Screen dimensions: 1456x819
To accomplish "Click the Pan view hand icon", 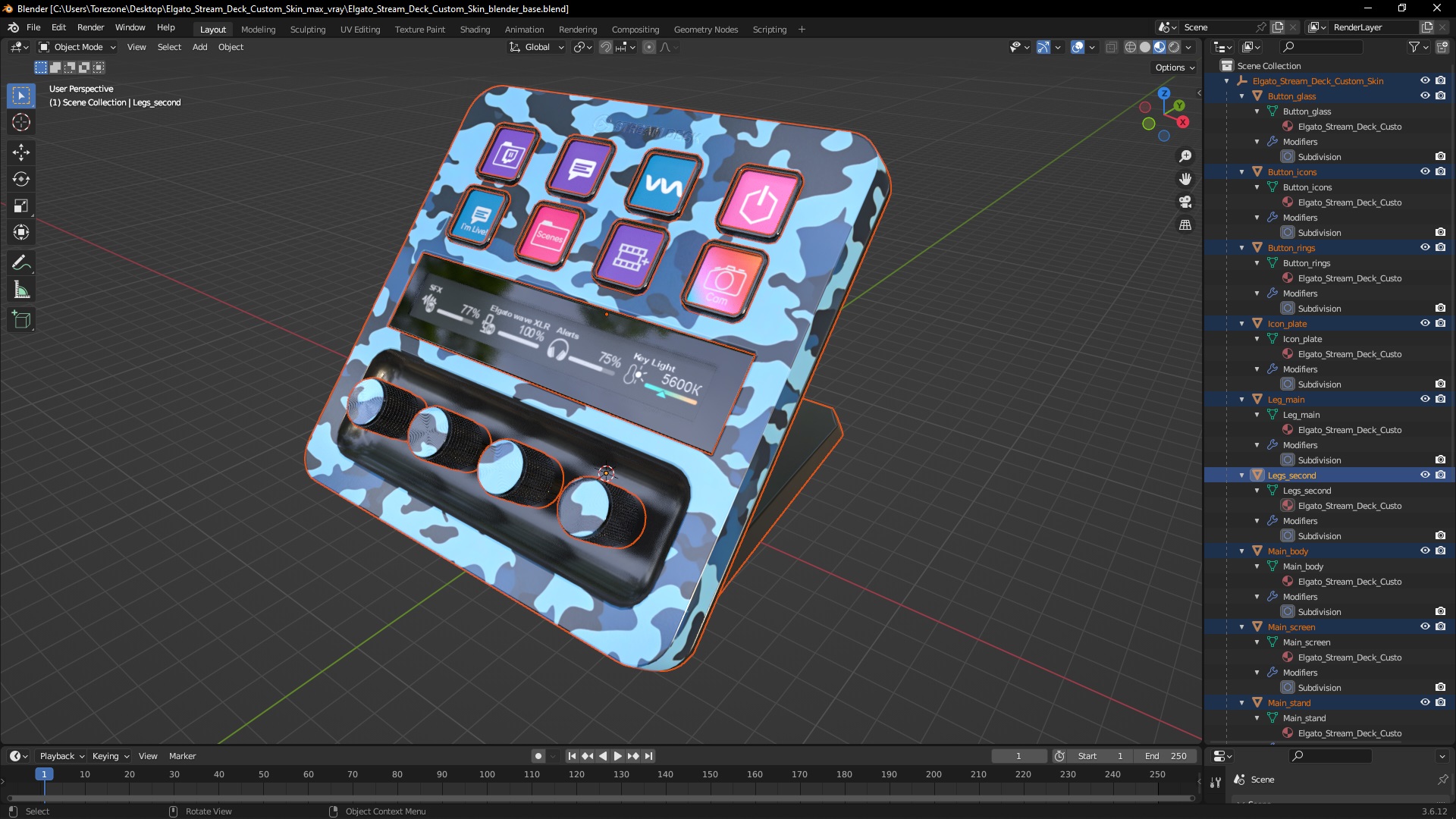I will pyautogui.click(x=1185, y=179).
